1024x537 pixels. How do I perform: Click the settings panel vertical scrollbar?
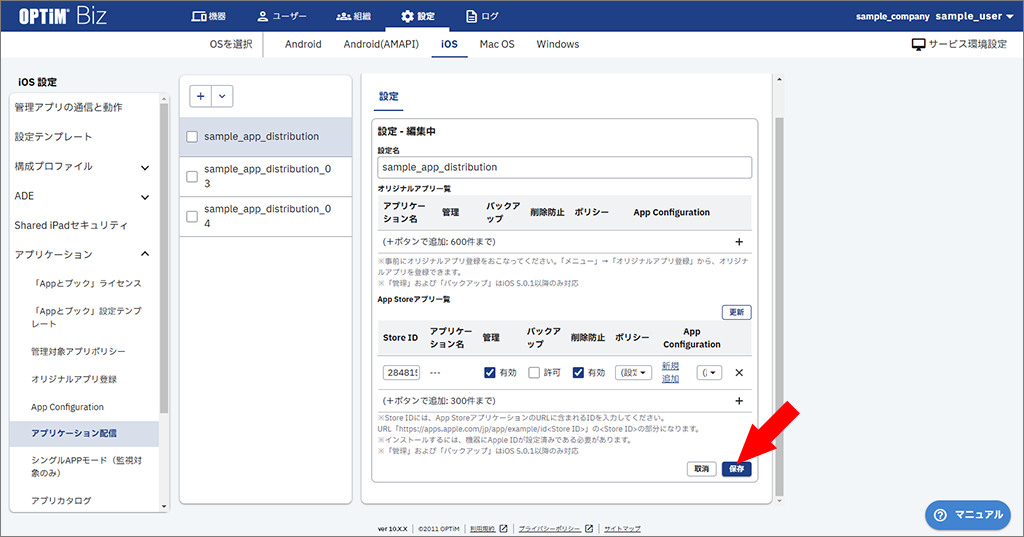[778, 307]
